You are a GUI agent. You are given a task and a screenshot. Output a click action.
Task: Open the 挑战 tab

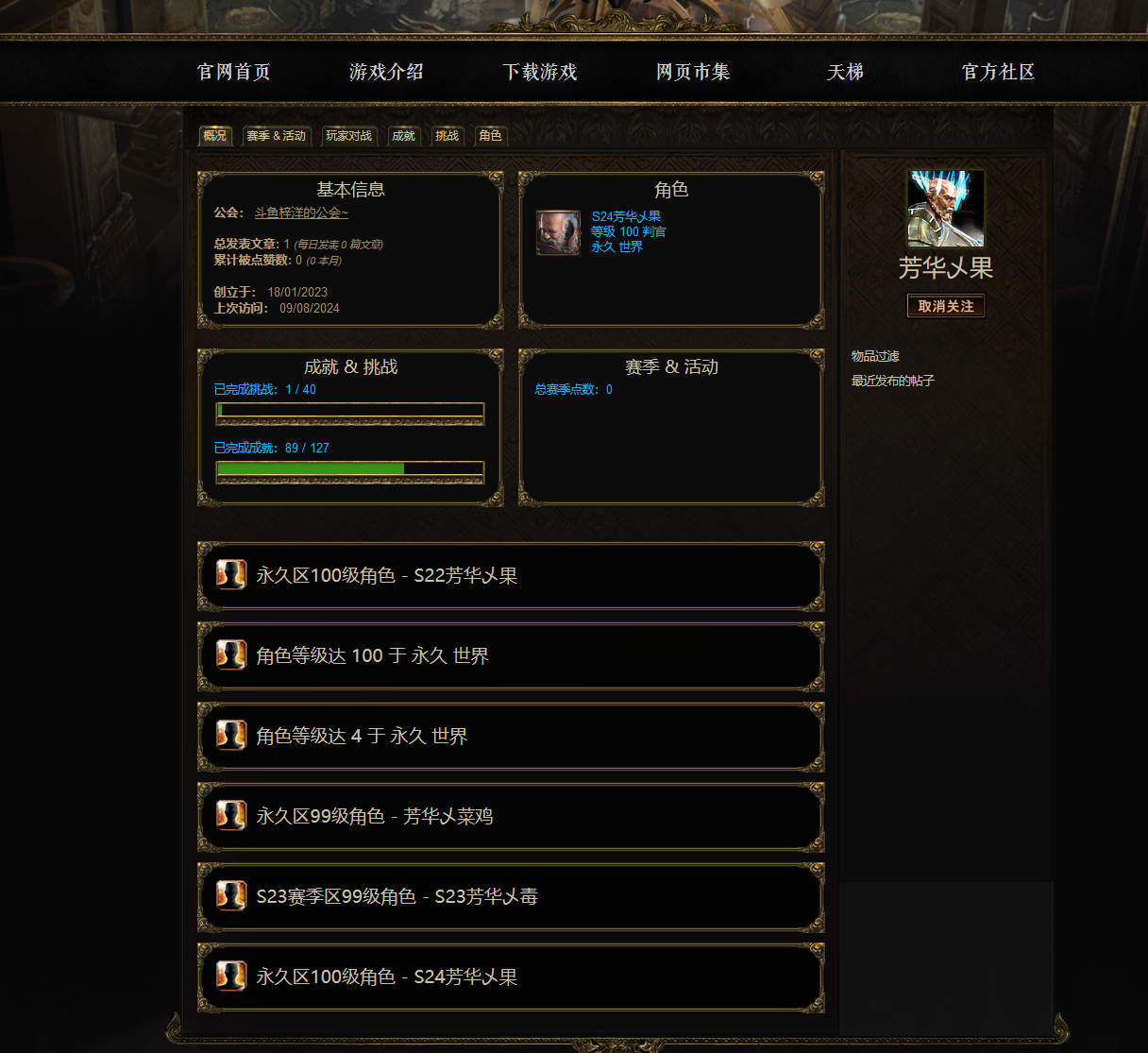click(x=447, y=136)
